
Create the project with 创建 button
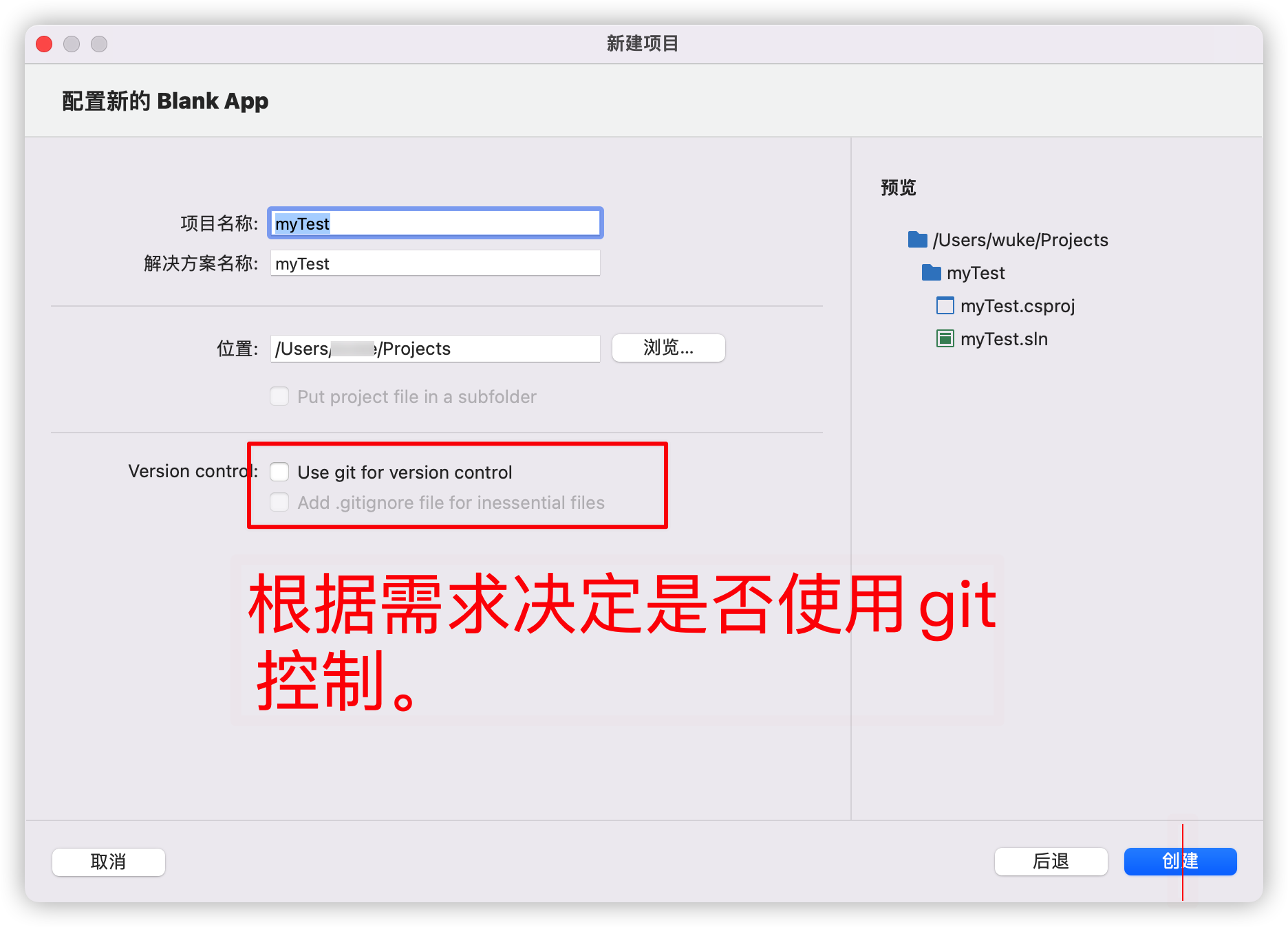point(1180,861)
